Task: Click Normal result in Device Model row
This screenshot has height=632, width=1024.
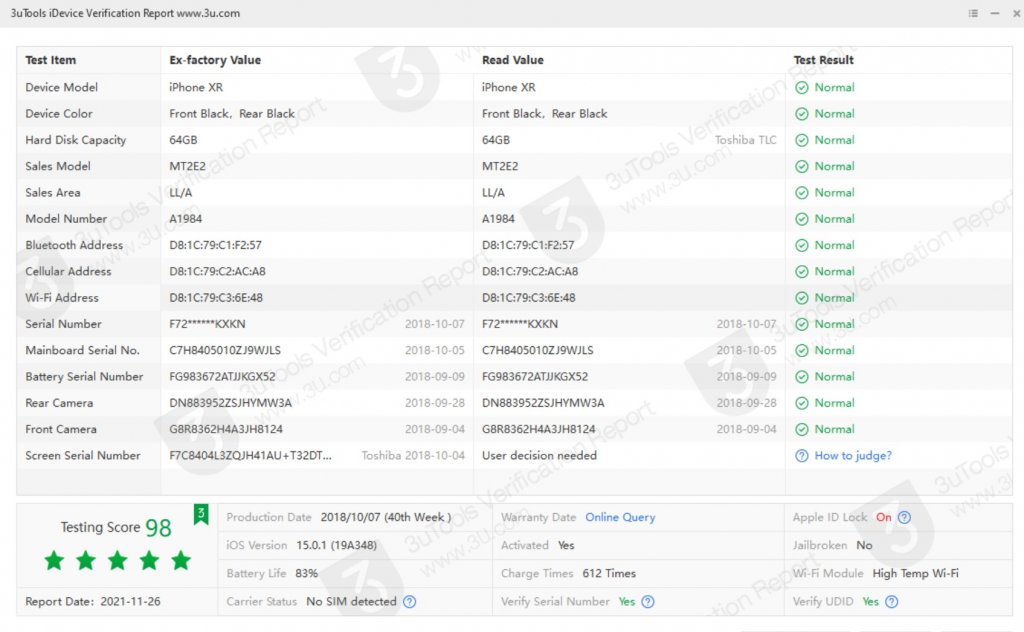Action: [x=834, y=87]
